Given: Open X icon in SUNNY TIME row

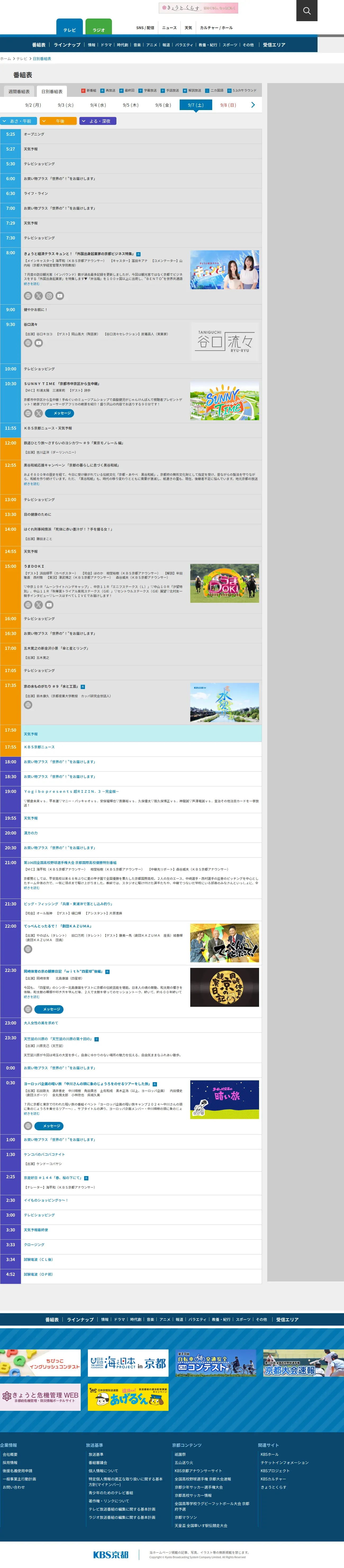Looking at the screenshot, I should 38,413.
